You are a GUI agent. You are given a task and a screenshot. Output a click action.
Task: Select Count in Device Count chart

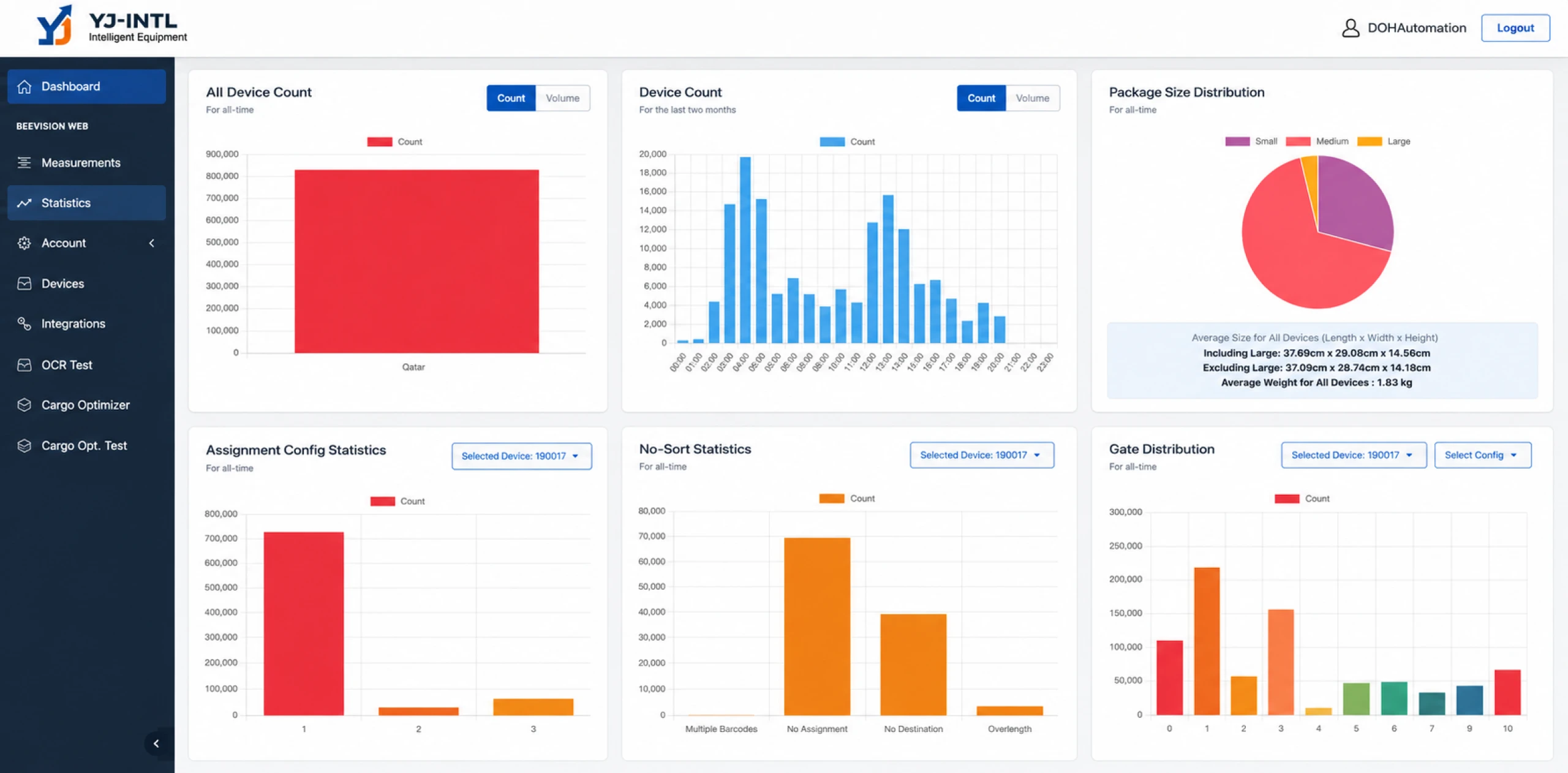981,98
